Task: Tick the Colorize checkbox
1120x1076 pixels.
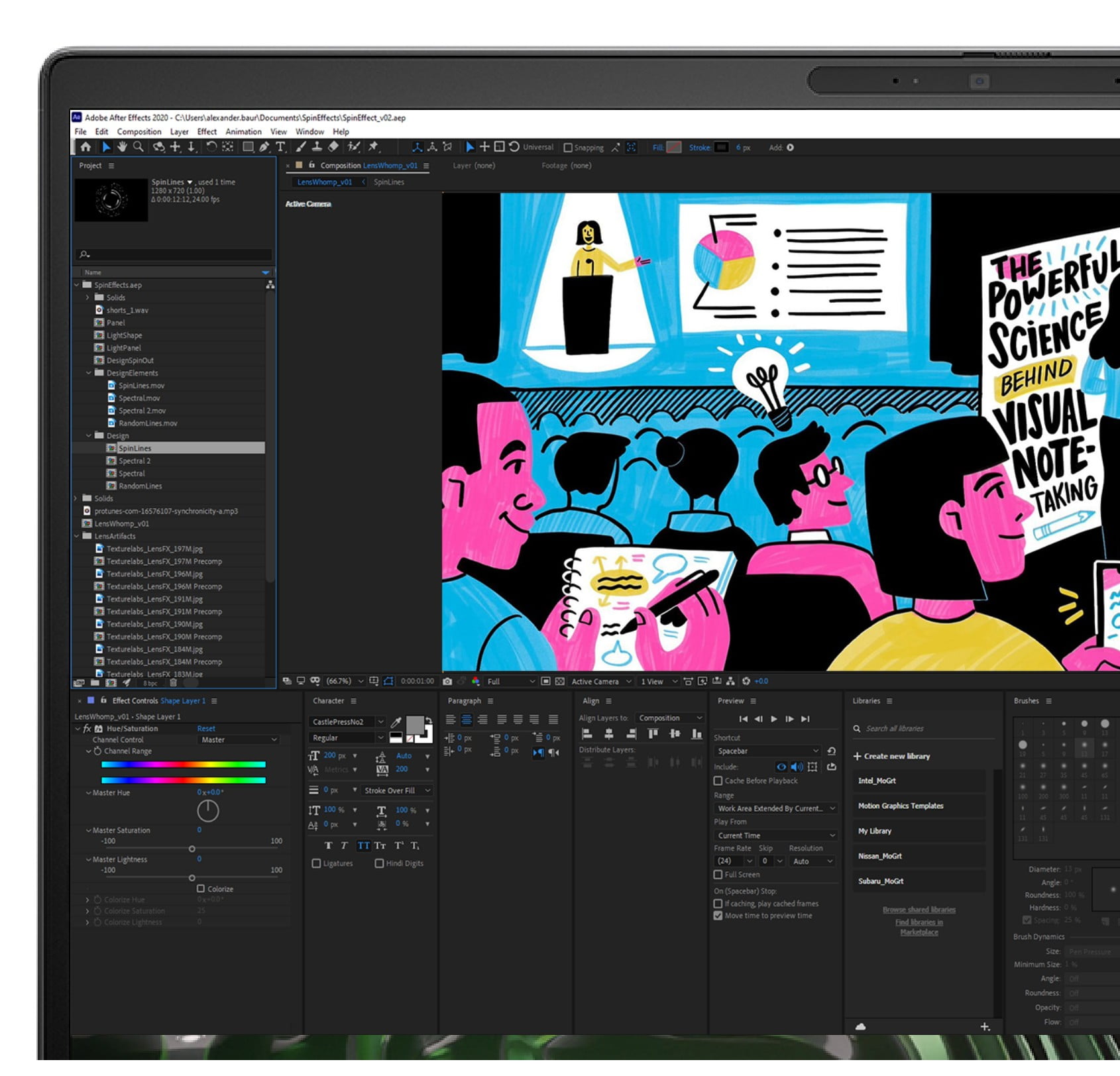Action: click(x=201, y=888)
